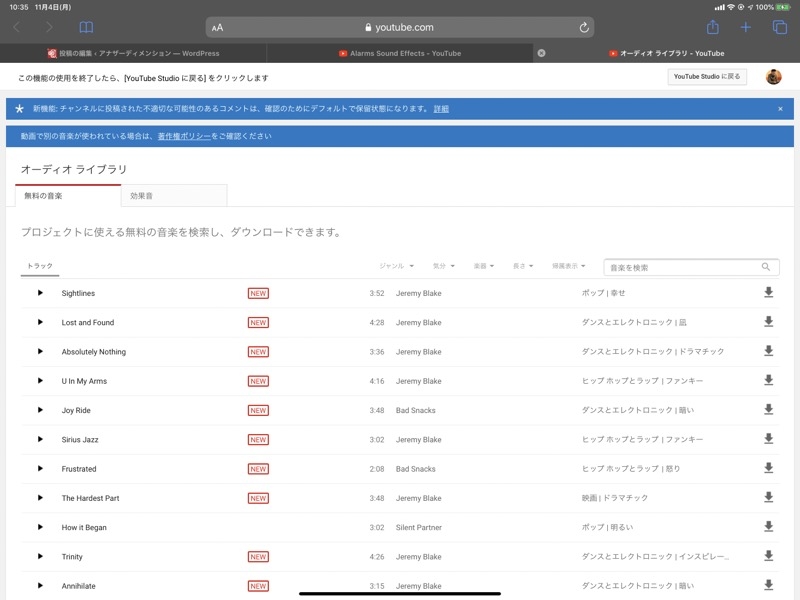This screenshot has height=600, width=800.
Task: Click the 2:08 duration on Frustrated row
Action: (x=377, y=469)
